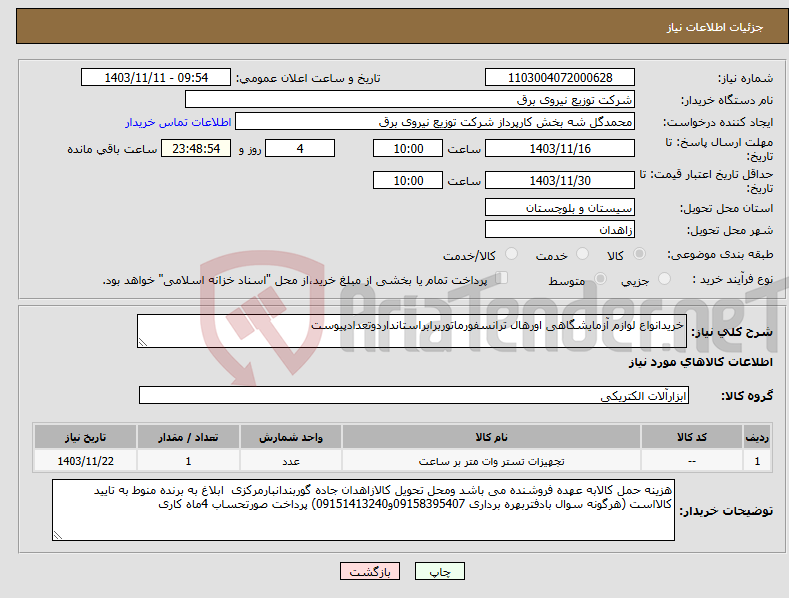Viewport: 789px width, 598px height.
Task: Click the item name cell تجهیزات تستر وات متر
Action: pyautogui.click(x=491, y=461)
